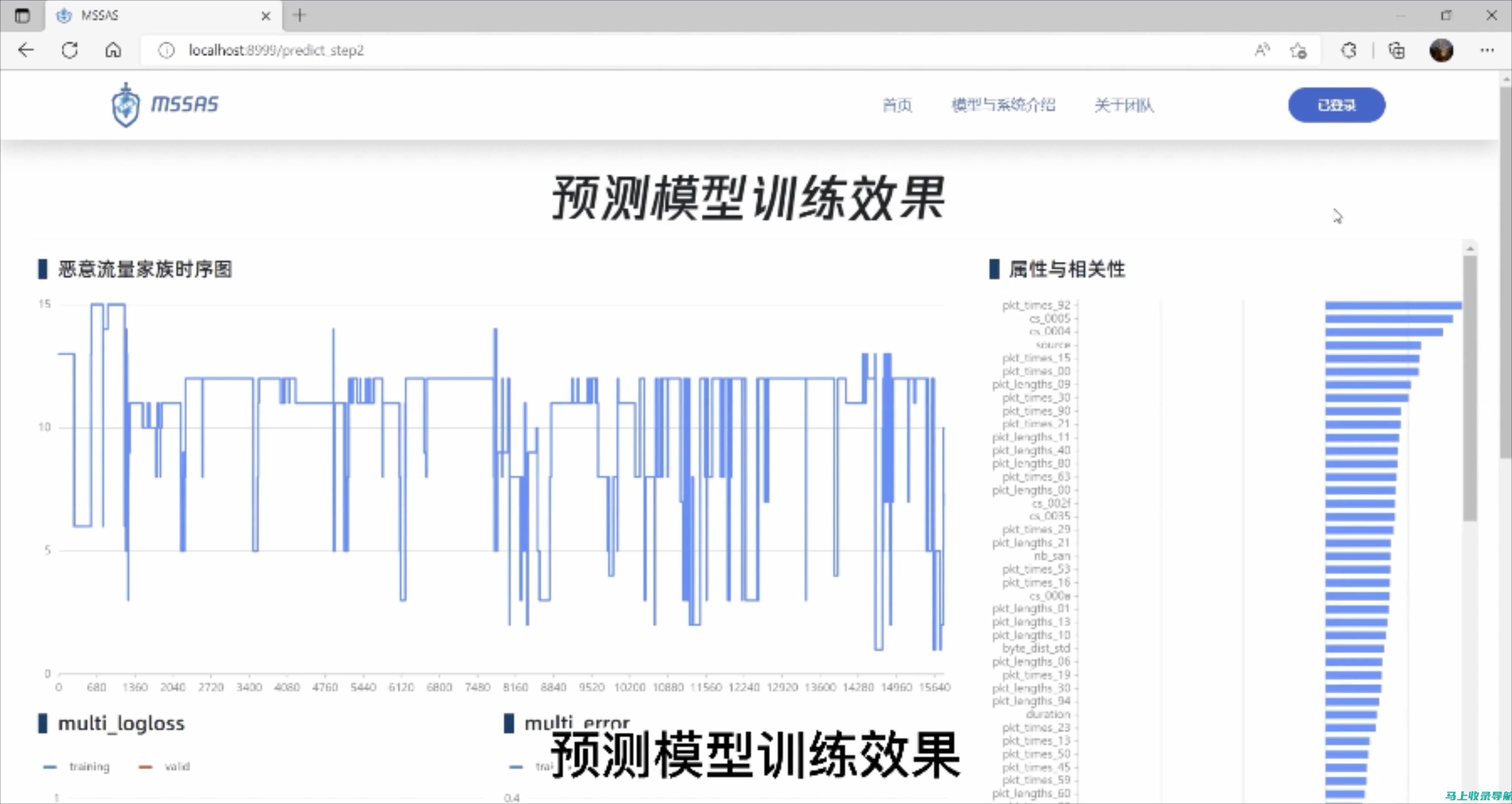Open 模型与系统介绍 nav item
The width and height of the screenshot is (1512, 804).
[1003, 105]
